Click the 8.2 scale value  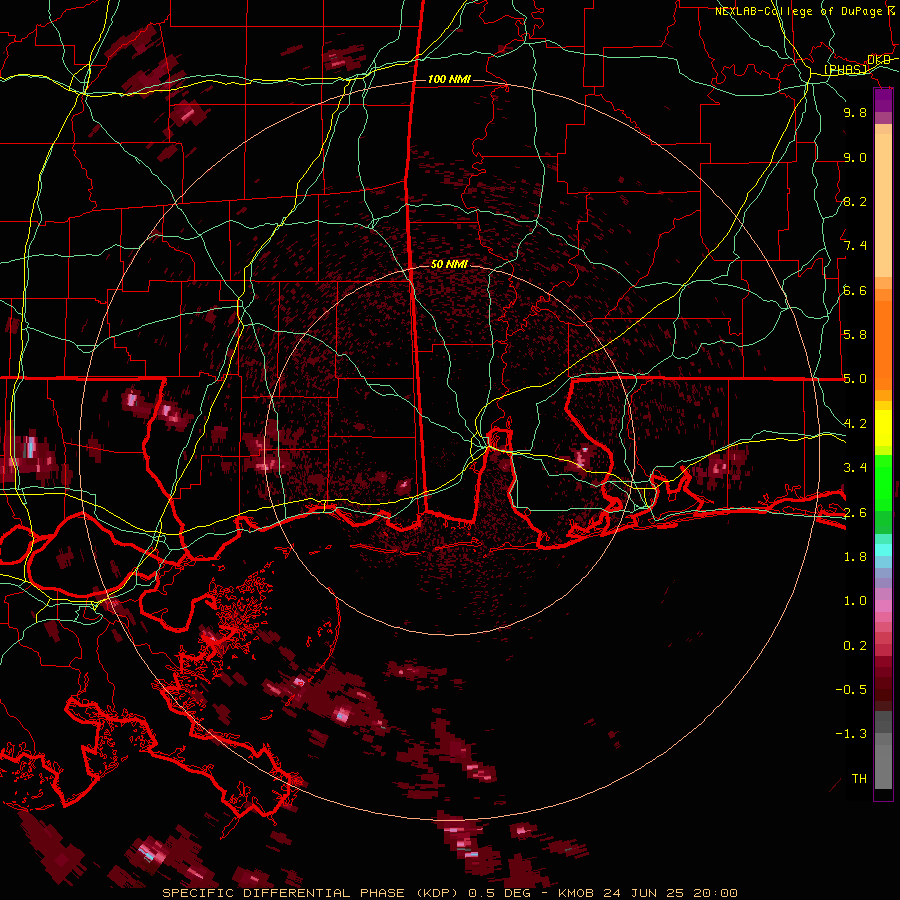click(855, 201)
